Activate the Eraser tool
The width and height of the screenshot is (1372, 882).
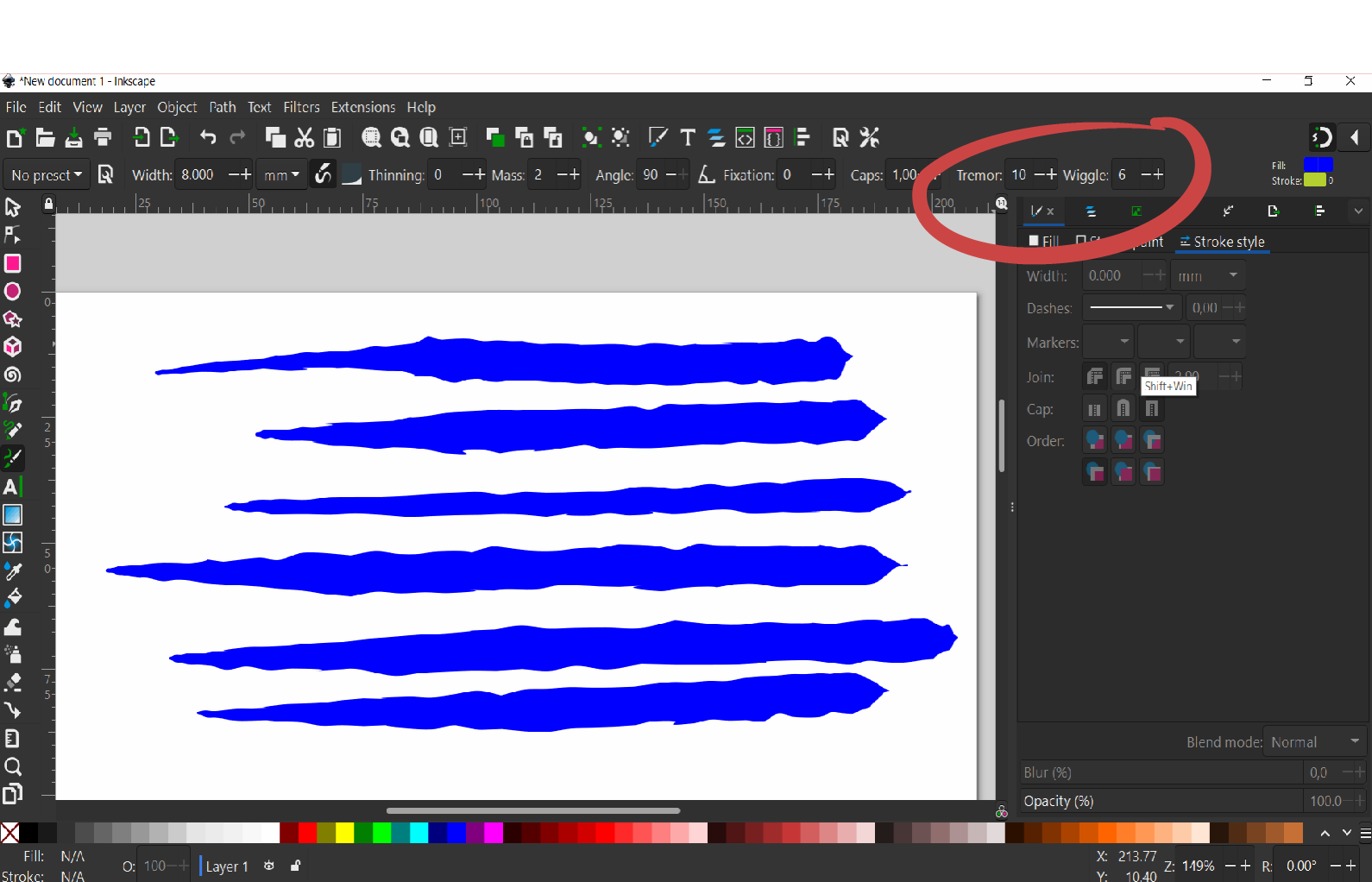click(13, 683)
